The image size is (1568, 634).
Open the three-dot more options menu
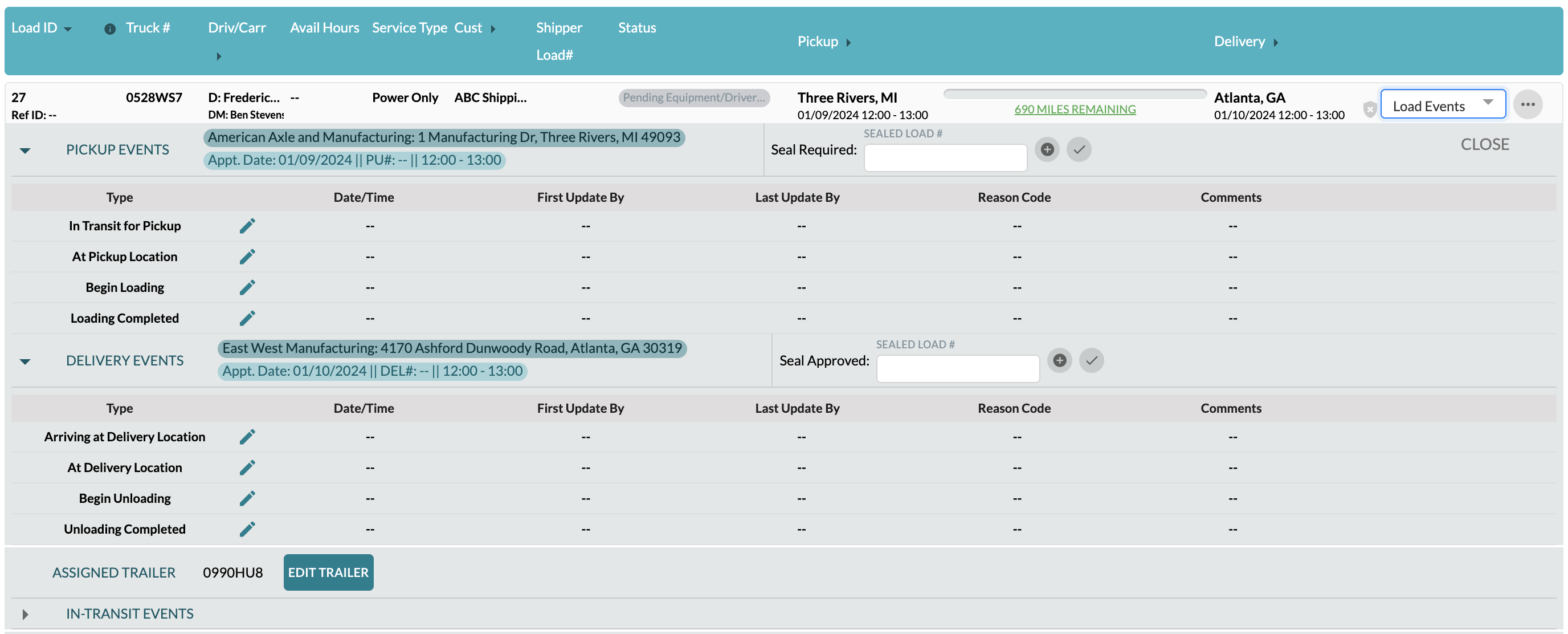(1528, 104)
